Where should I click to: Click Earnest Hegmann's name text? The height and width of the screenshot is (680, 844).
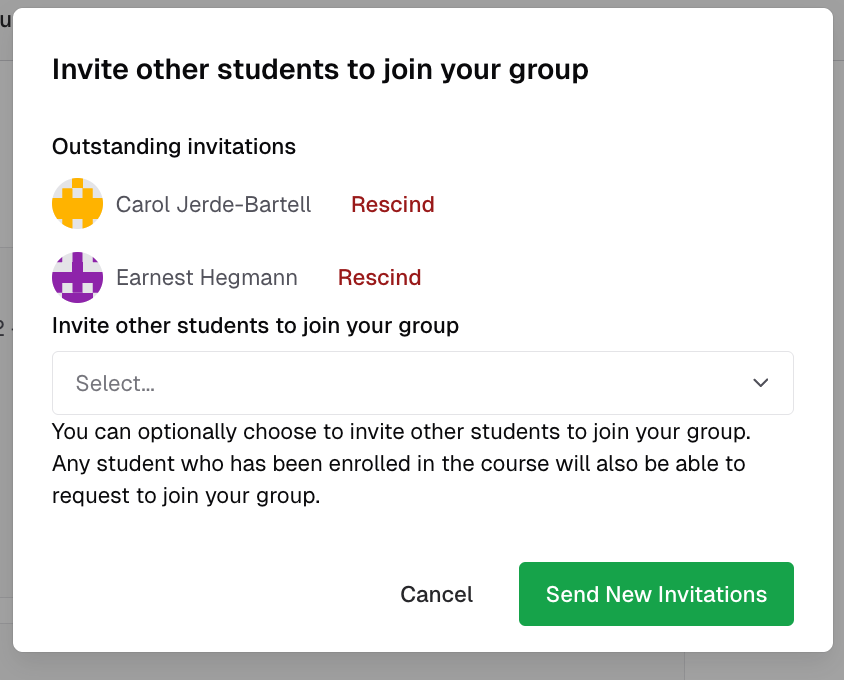[x=206, y=277]
